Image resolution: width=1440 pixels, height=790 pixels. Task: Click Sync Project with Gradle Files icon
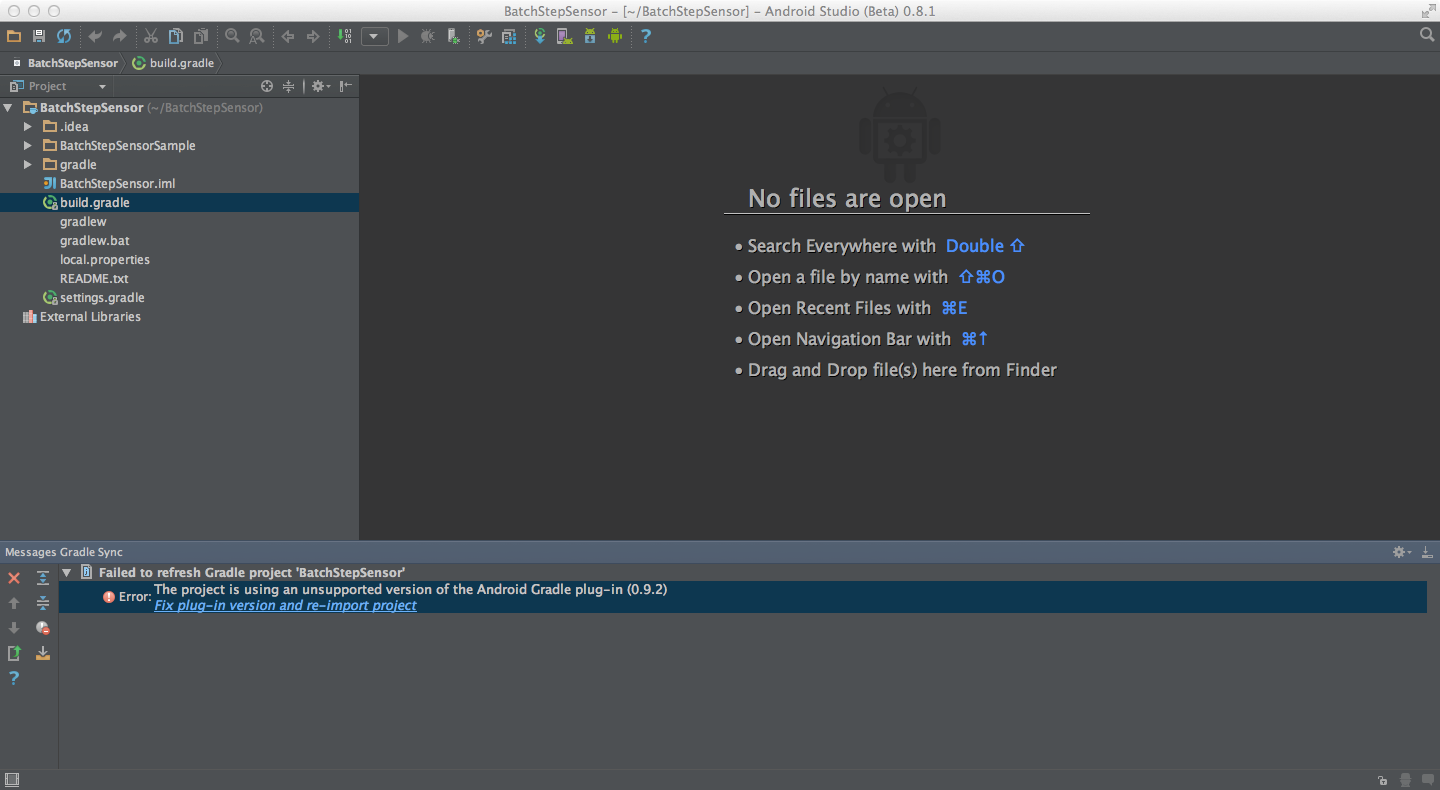point(540,36)
